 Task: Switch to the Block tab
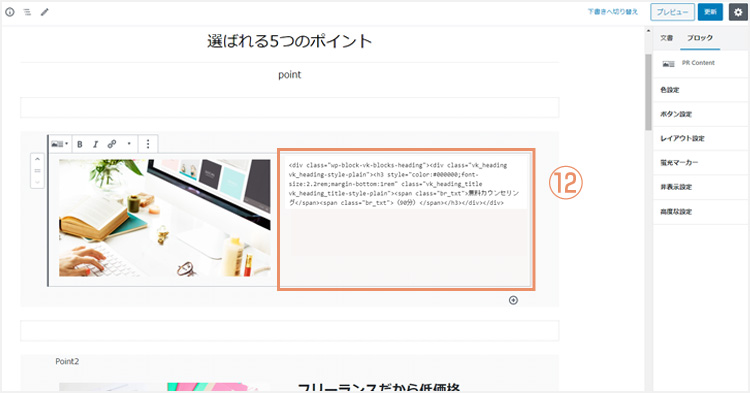700,38
